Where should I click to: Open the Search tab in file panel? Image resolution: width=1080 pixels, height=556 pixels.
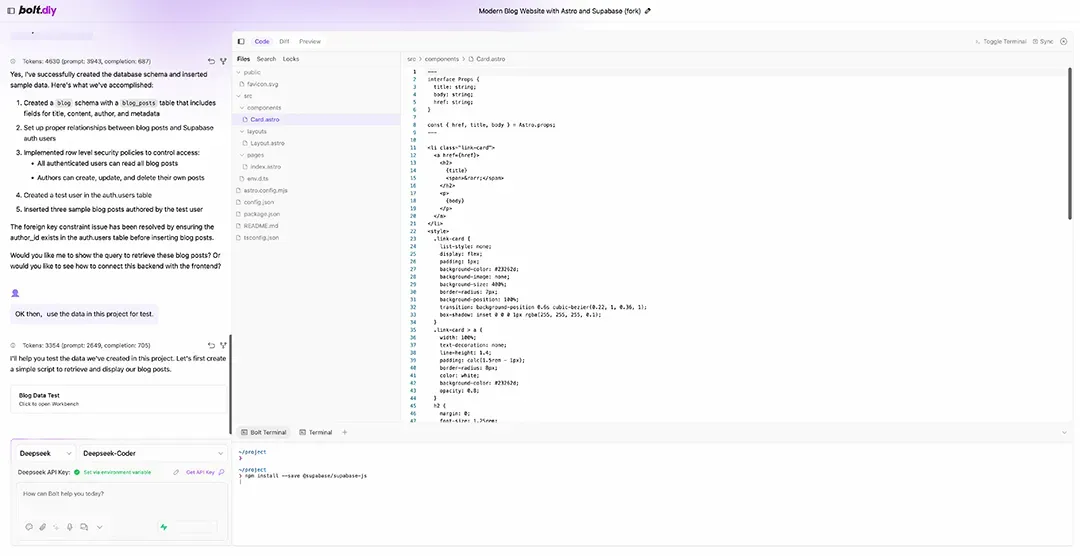tap(266, 59)
